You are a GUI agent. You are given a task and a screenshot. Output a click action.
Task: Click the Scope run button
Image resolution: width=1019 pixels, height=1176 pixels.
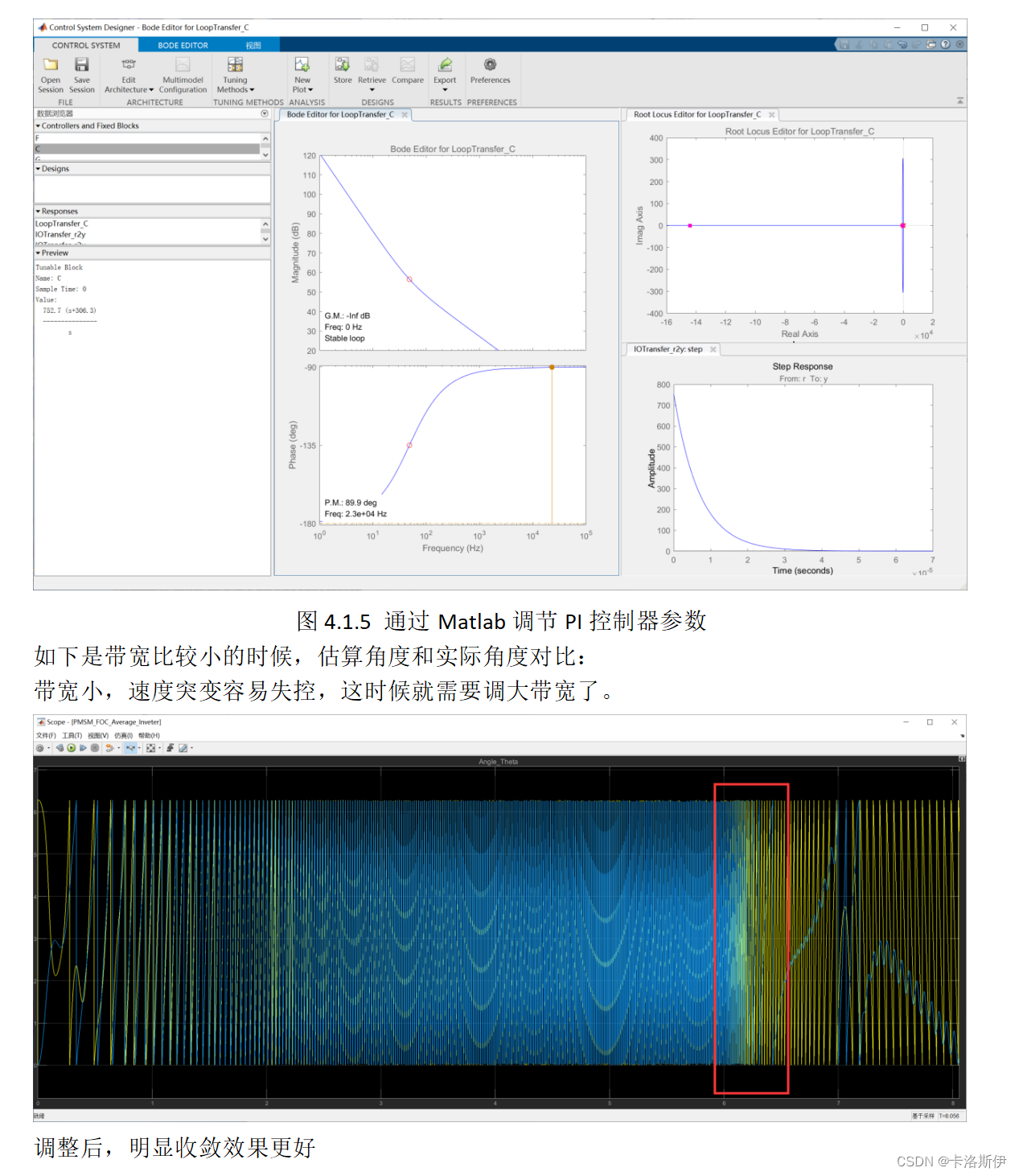72,748
